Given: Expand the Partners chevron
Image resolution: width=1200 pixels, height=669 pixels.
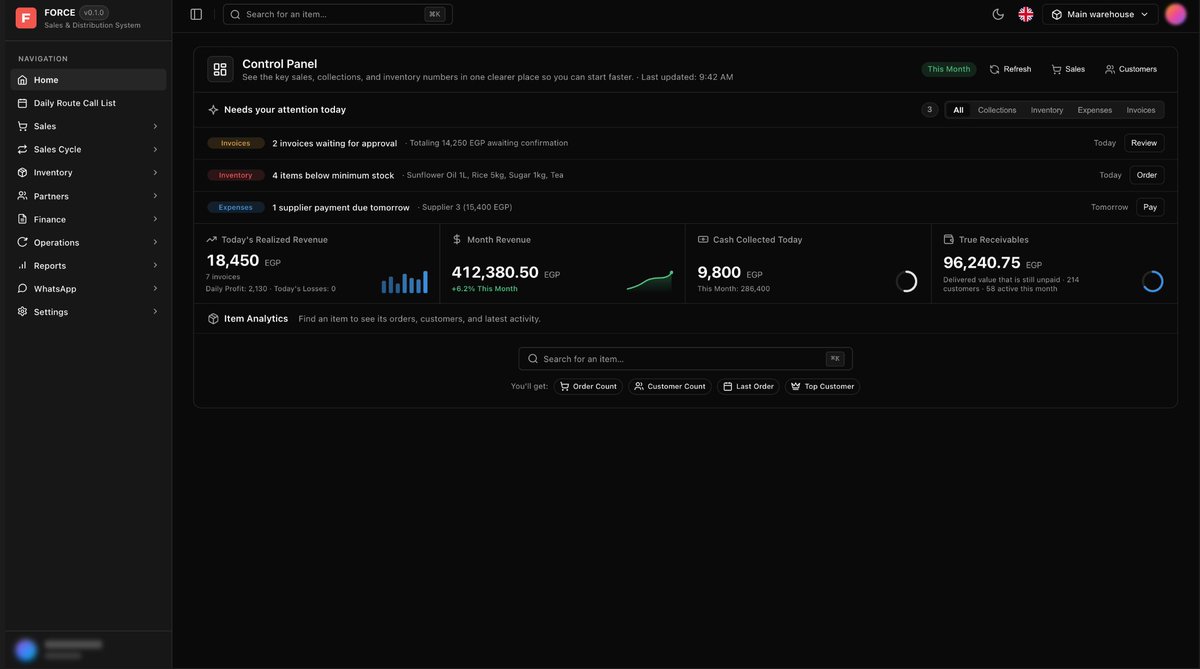Looking at the screenshot, I should click(x=155, y=196).
